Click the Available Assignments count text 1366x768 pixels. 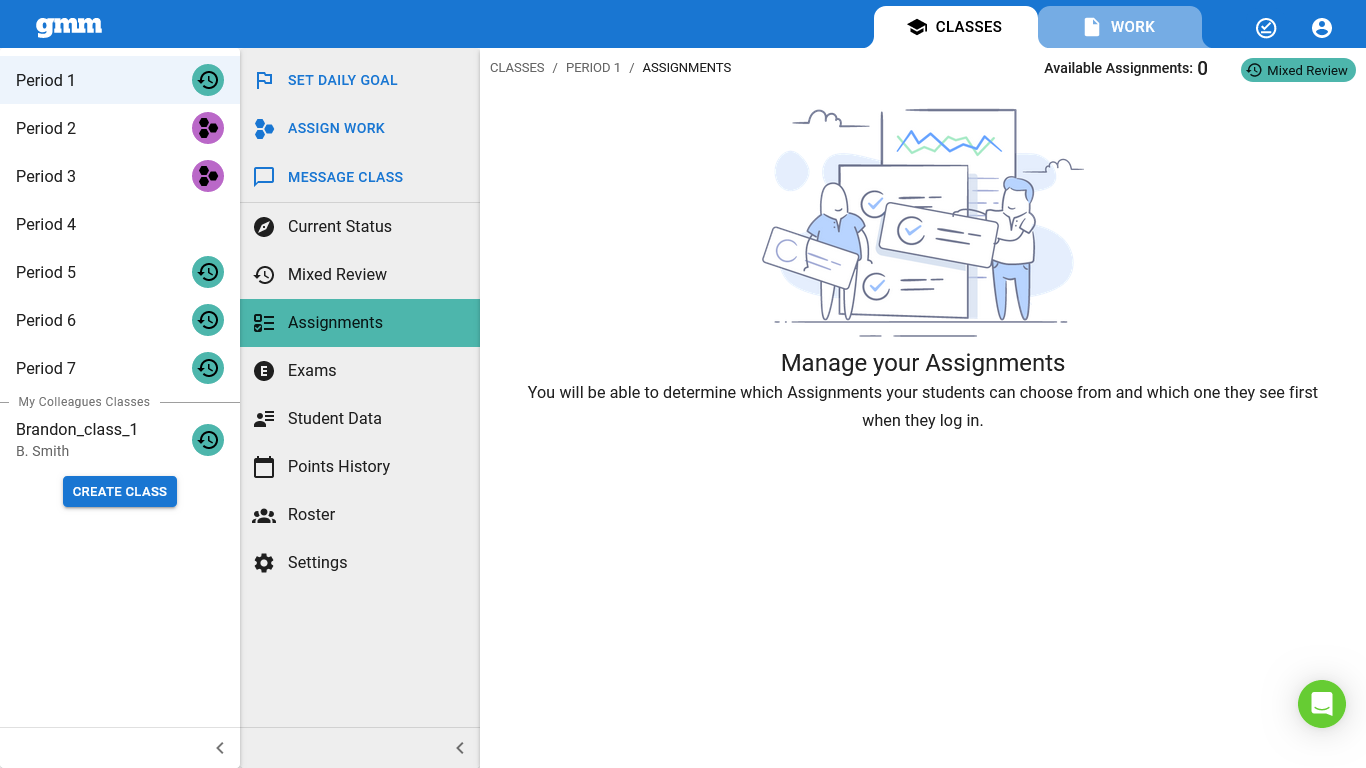pyautogui.click(x=1126, y=68)
